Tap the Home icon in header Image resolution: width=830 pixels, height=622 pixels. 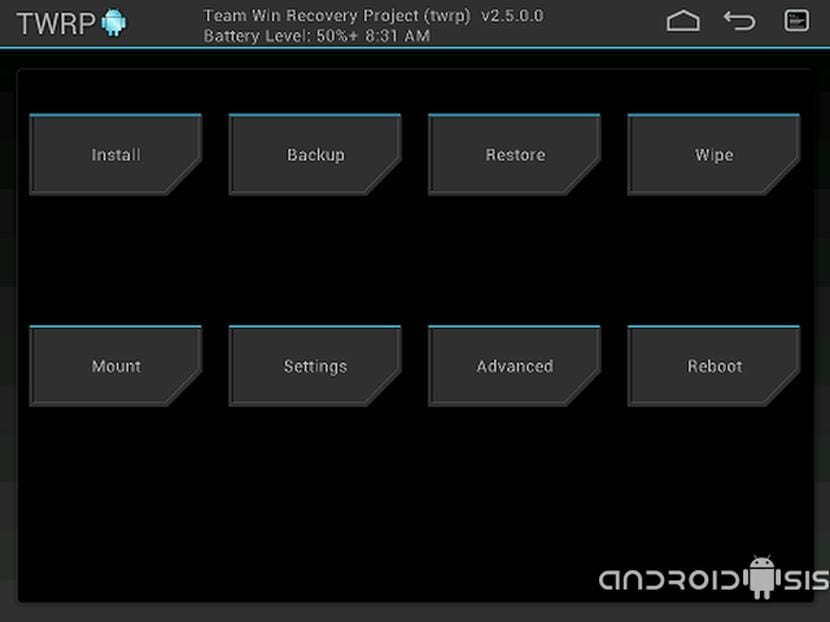click(683, 21)
